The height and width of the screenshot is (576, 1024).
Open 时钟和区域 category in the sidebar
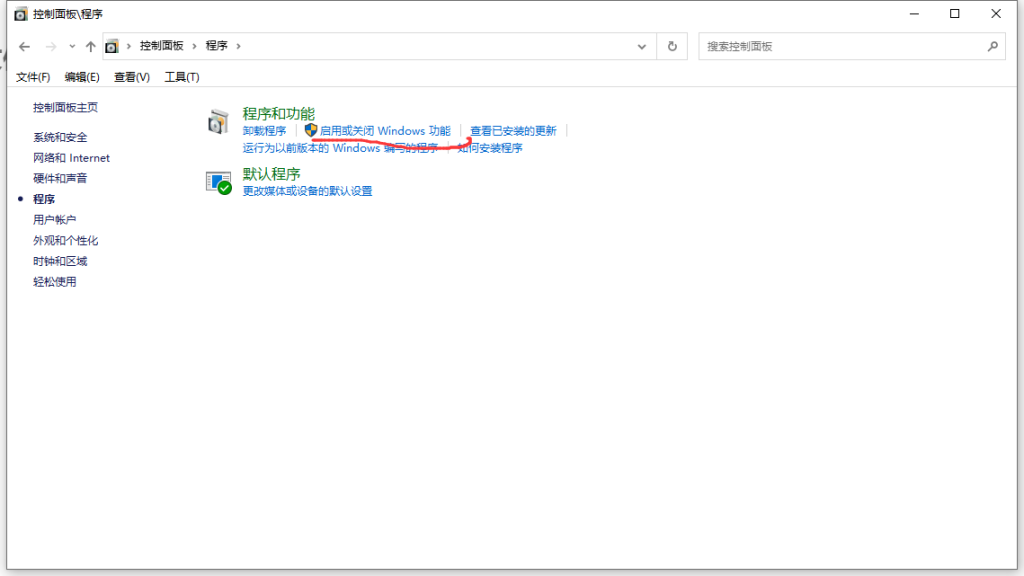point(60,261)
